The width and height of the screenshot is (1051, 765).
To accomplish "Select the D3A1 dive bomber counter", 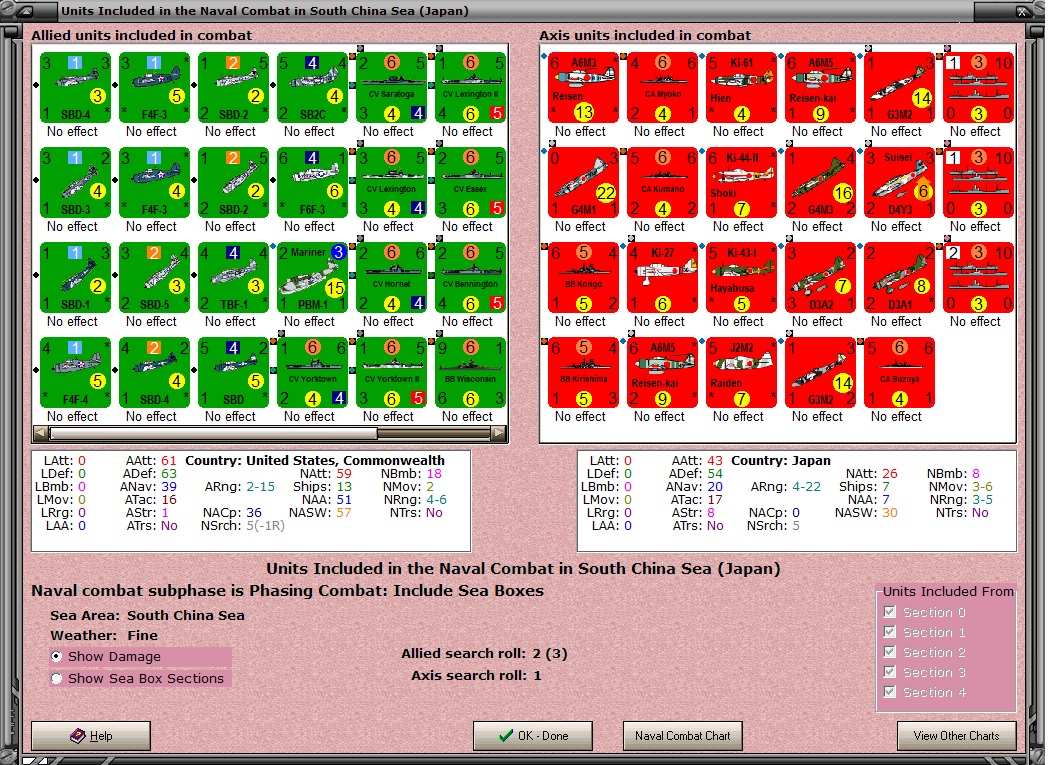I will tap(900, 278).
